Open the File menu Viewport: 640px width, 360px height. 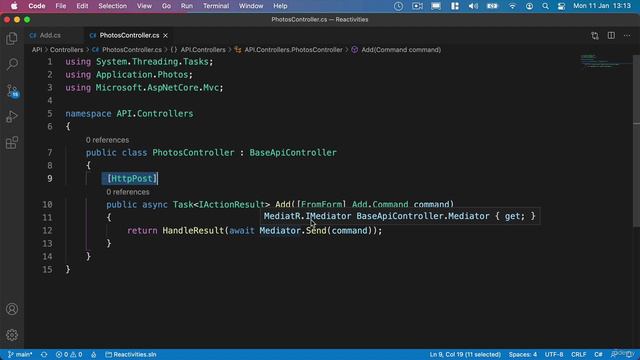[x=61, y=6]
